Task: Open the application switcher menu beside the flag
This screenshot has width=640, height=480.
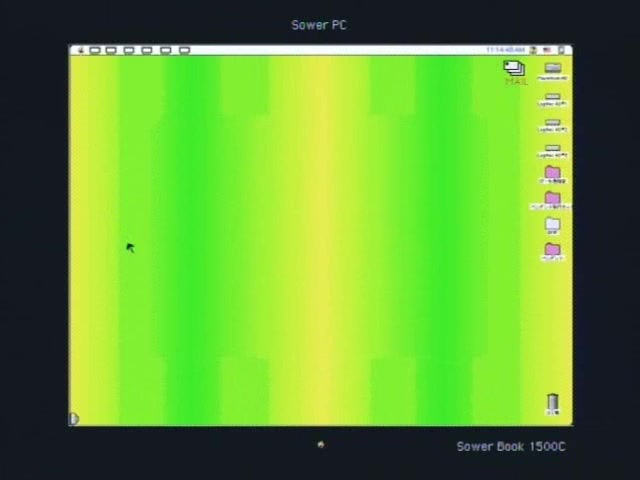Action: tap(563, 50)
